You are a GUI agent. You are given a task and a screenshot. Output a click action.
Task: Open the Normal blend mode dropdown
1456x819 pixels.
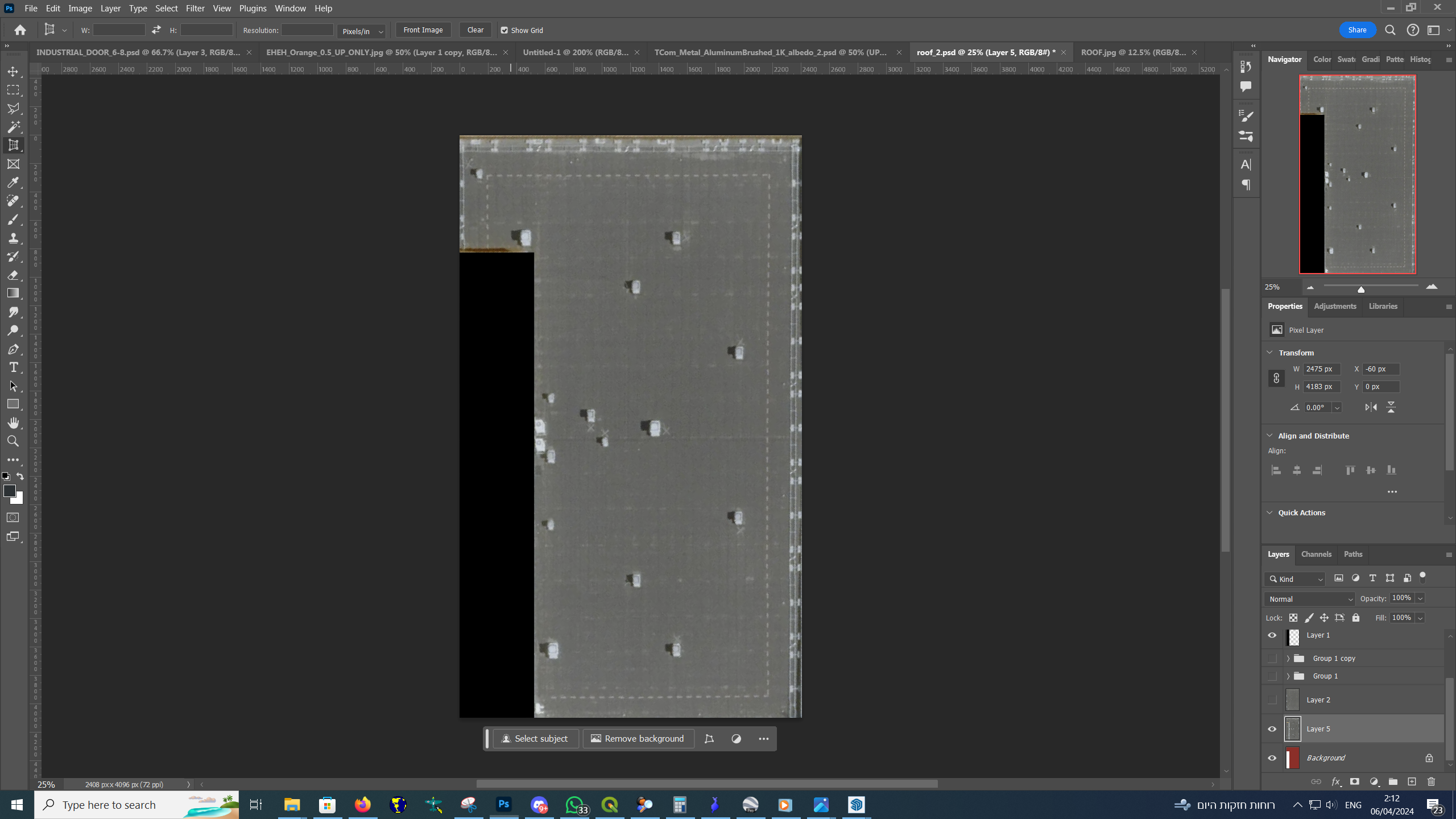[1310, 599]
